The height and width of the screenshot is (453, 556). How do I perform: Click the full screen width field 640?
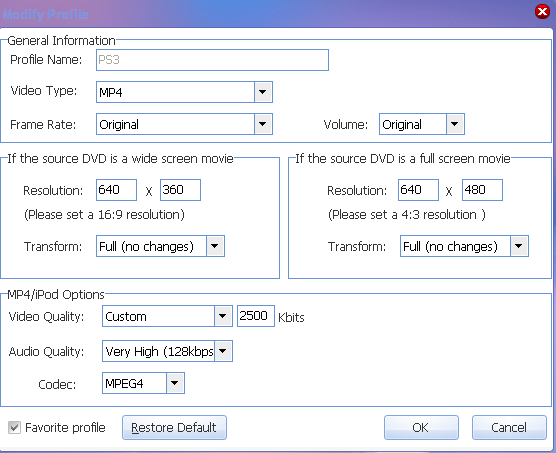pos(418,190)
